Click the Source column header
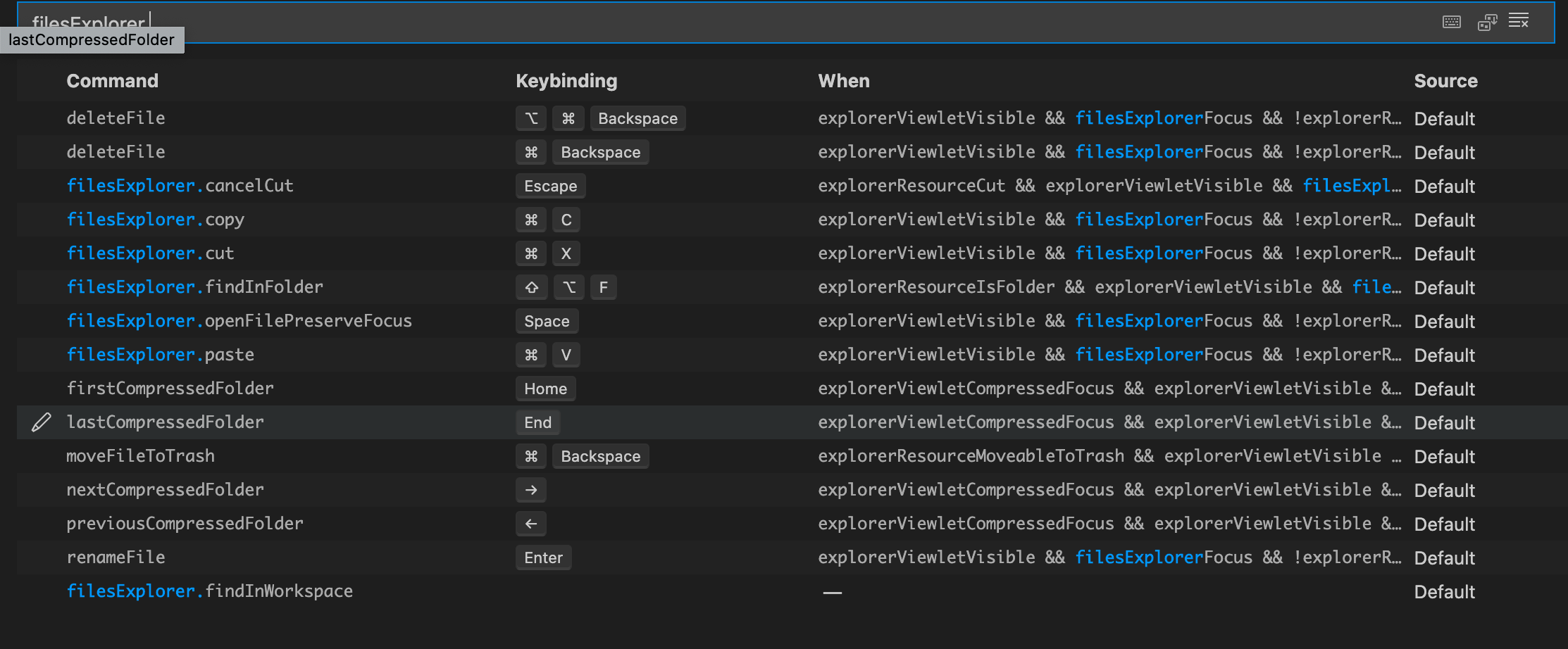1568x649 pixels. (1445, 80)
